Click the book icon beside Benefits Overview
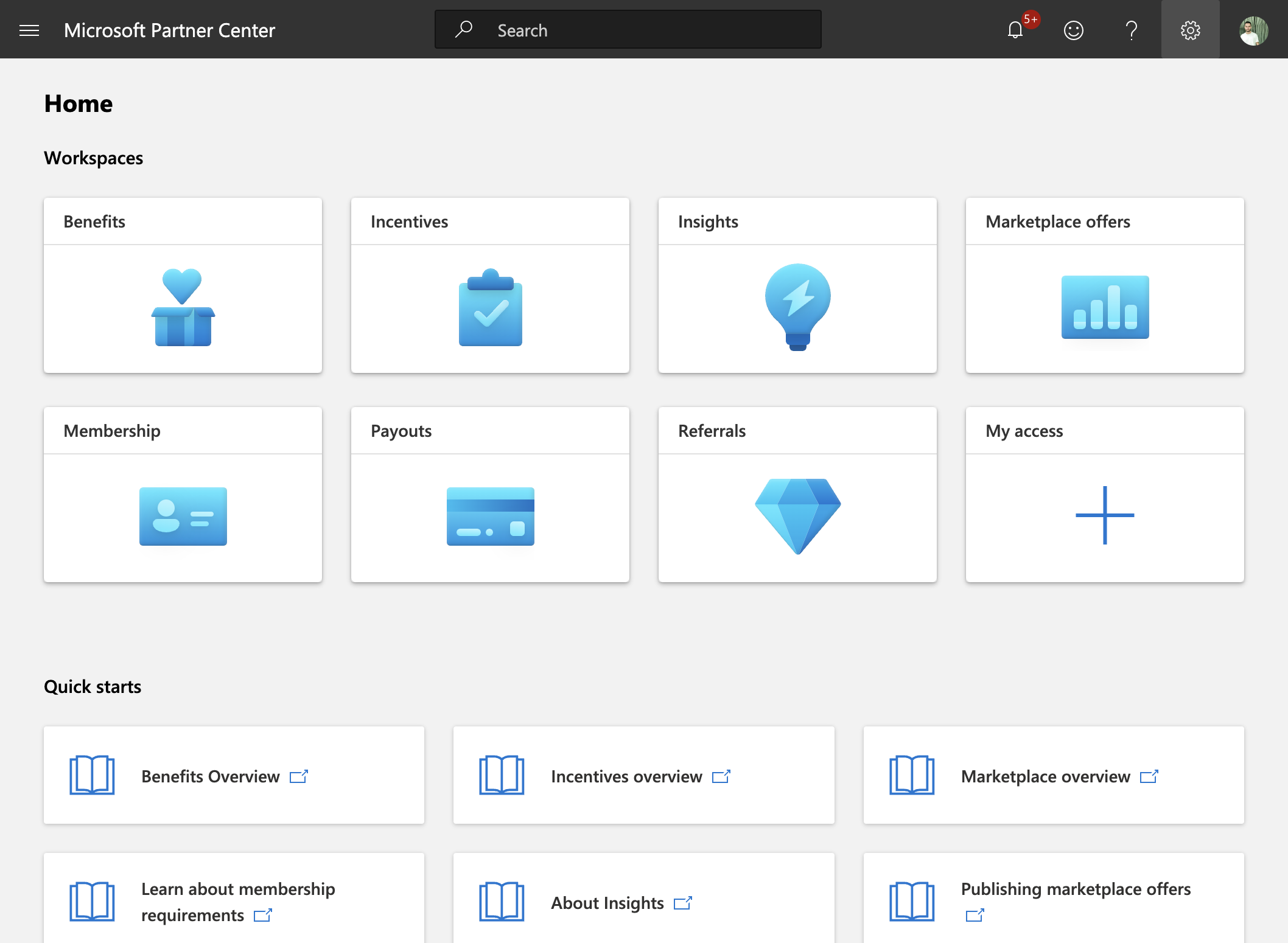The width and height of the screenshot is (1288, 943). click(x=92, y=775)
